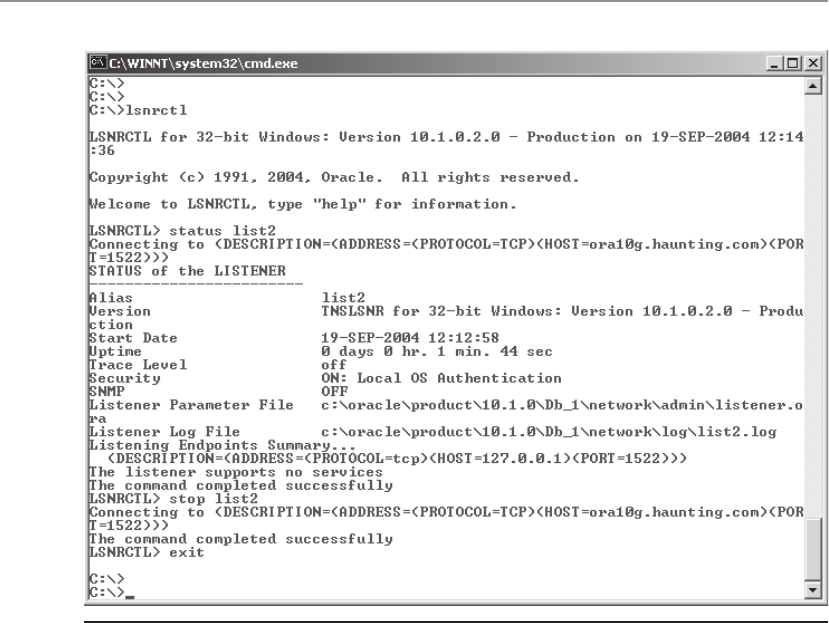Minimize the cmd.exe window
829x623 pixels.
[775, 63]
